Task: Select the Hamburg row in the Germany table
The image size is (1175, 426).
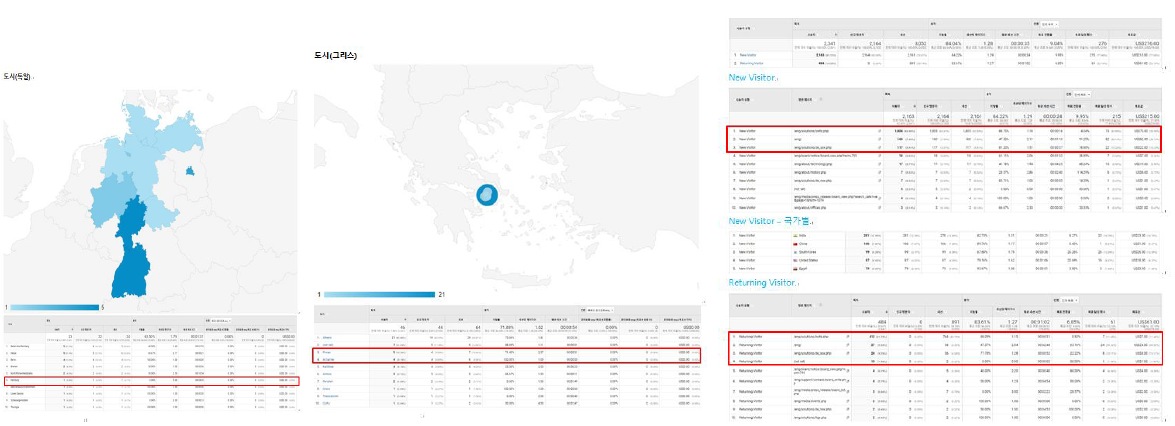Action: click(151, 380)
